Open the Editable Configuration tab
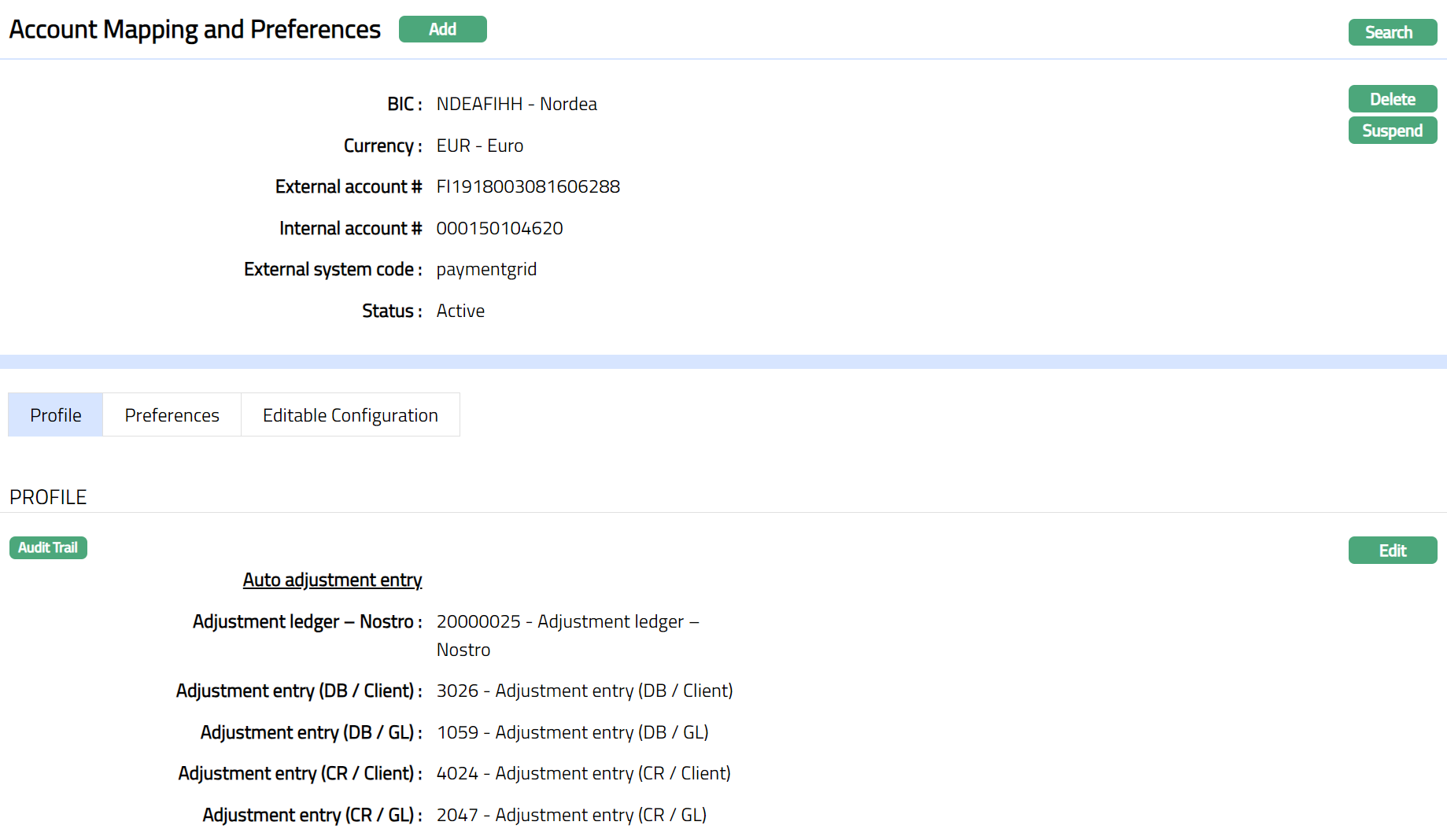This screenshot has height=840, width=1447. click(350, 415)
